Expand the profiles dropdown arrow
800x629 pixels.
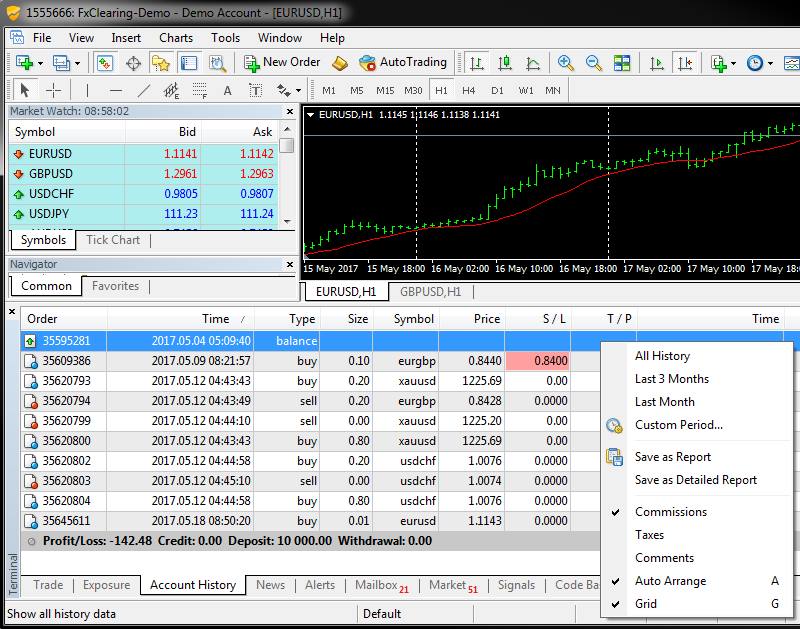(77, 62)
